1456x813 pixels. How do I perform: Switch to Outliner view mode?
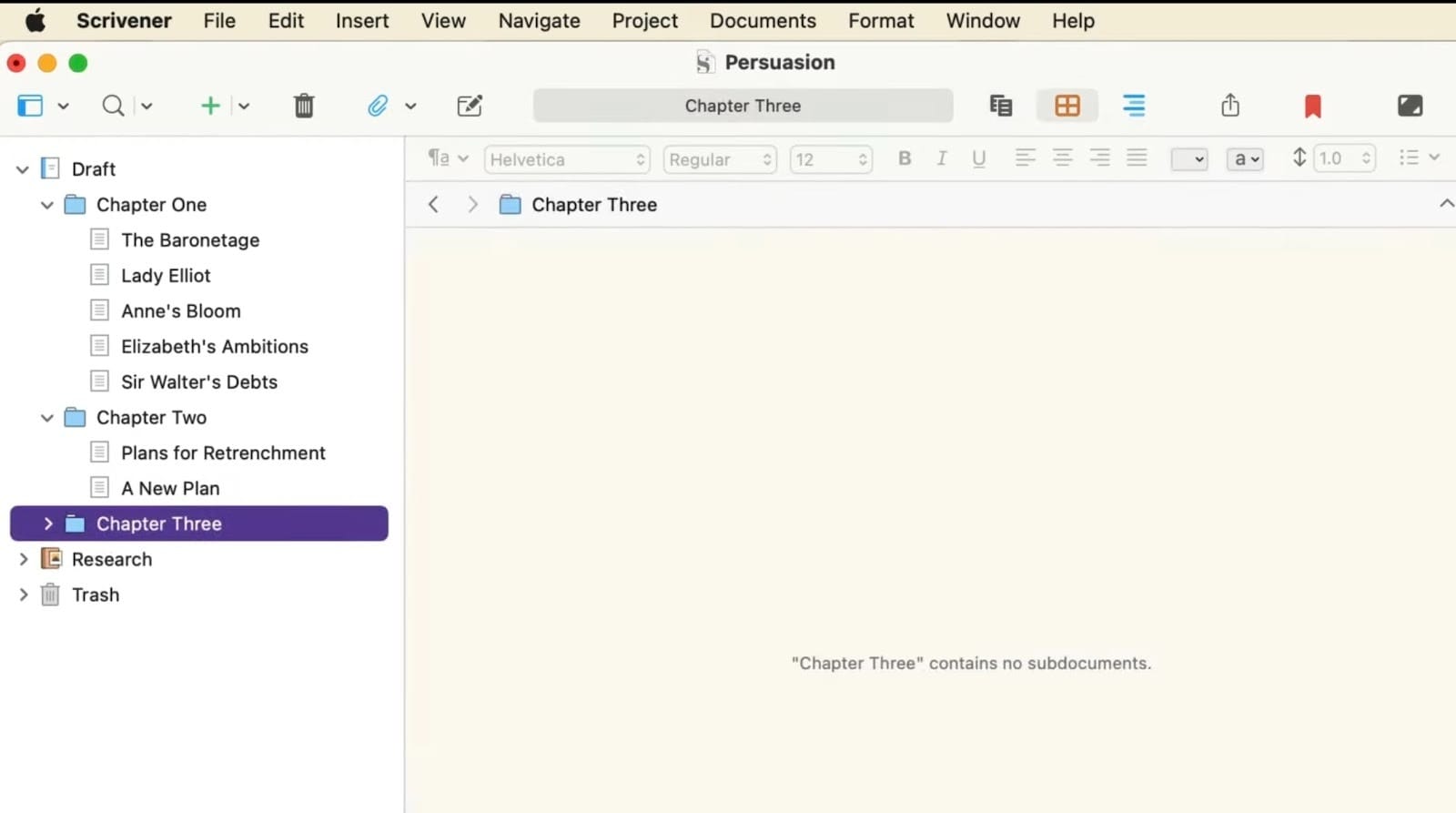(x=1134, y=106)
